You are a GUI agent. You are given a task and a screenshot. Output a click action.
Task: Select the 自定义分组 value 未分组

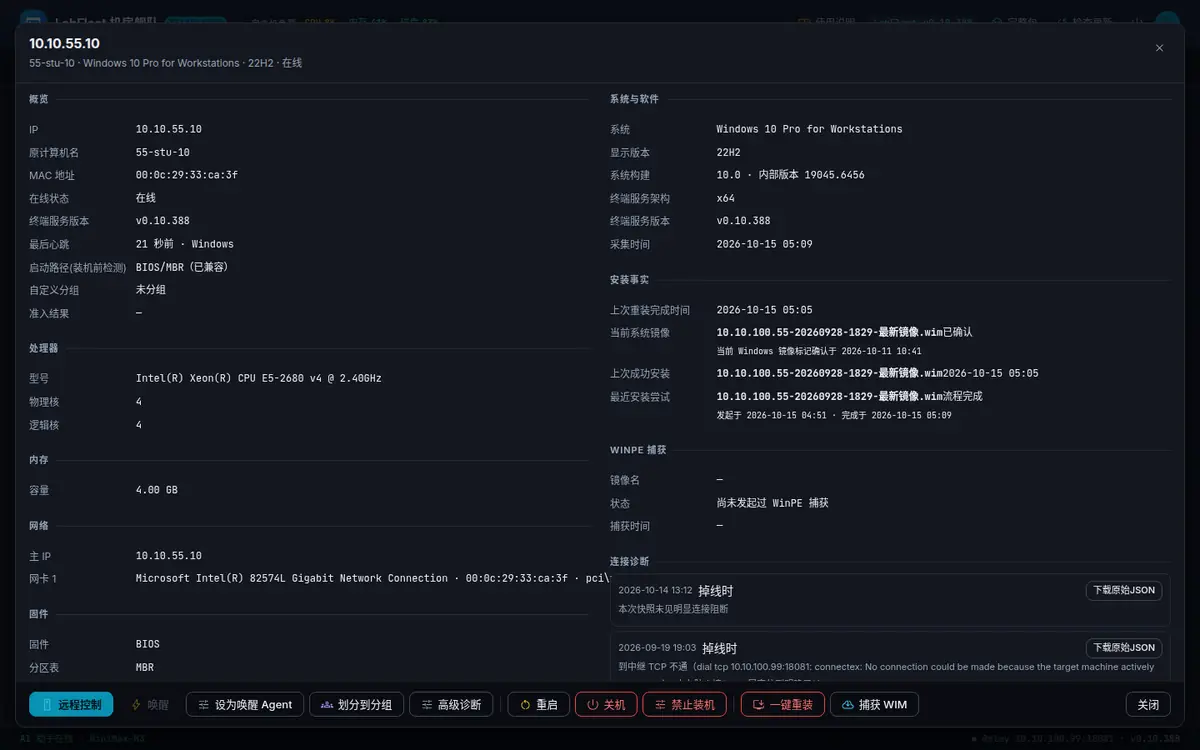(x=151, y=290)
